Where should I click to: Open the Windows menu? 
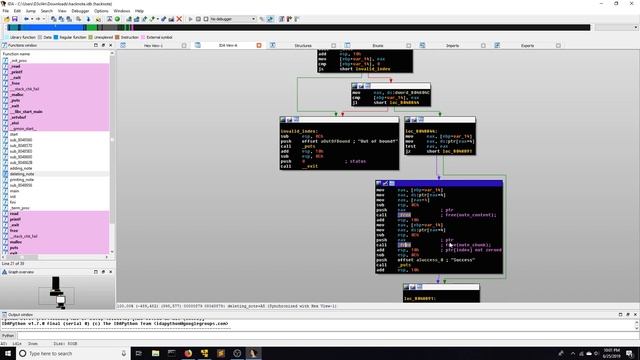122,11
